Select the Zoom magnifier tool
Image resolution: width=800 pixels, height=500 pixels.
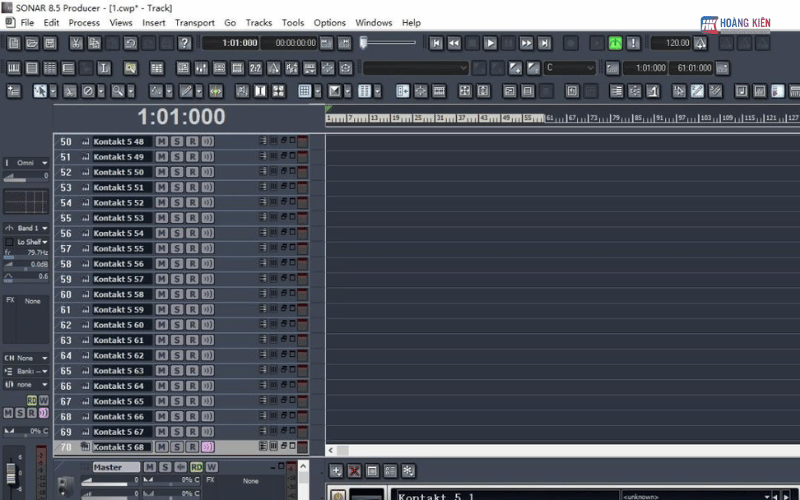(118, 91)
